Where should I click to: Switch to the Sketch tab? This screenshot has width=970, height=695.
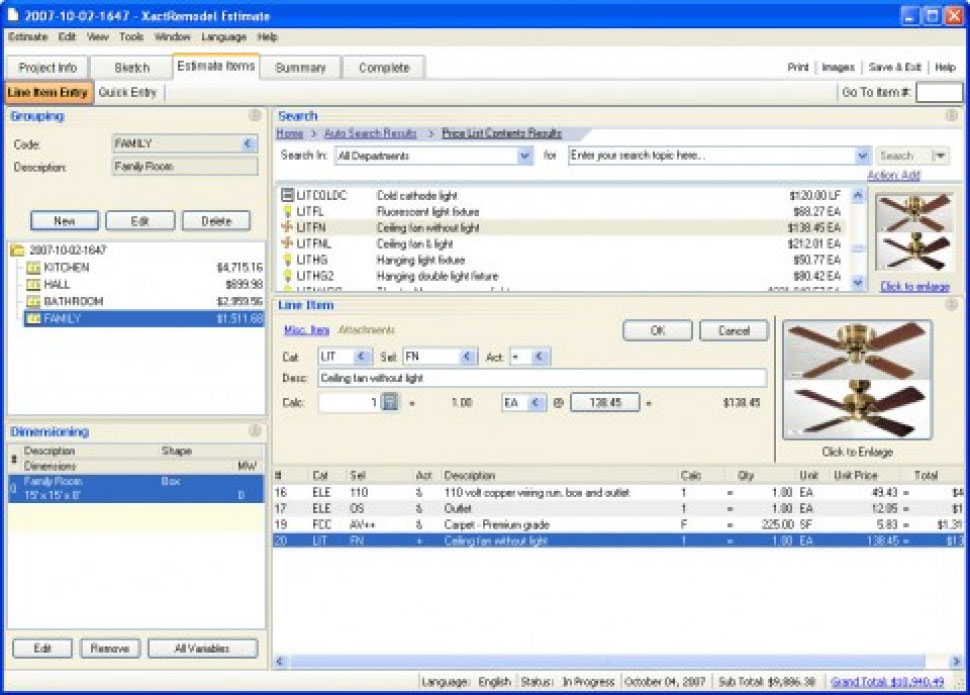click(x=132, y=67)
